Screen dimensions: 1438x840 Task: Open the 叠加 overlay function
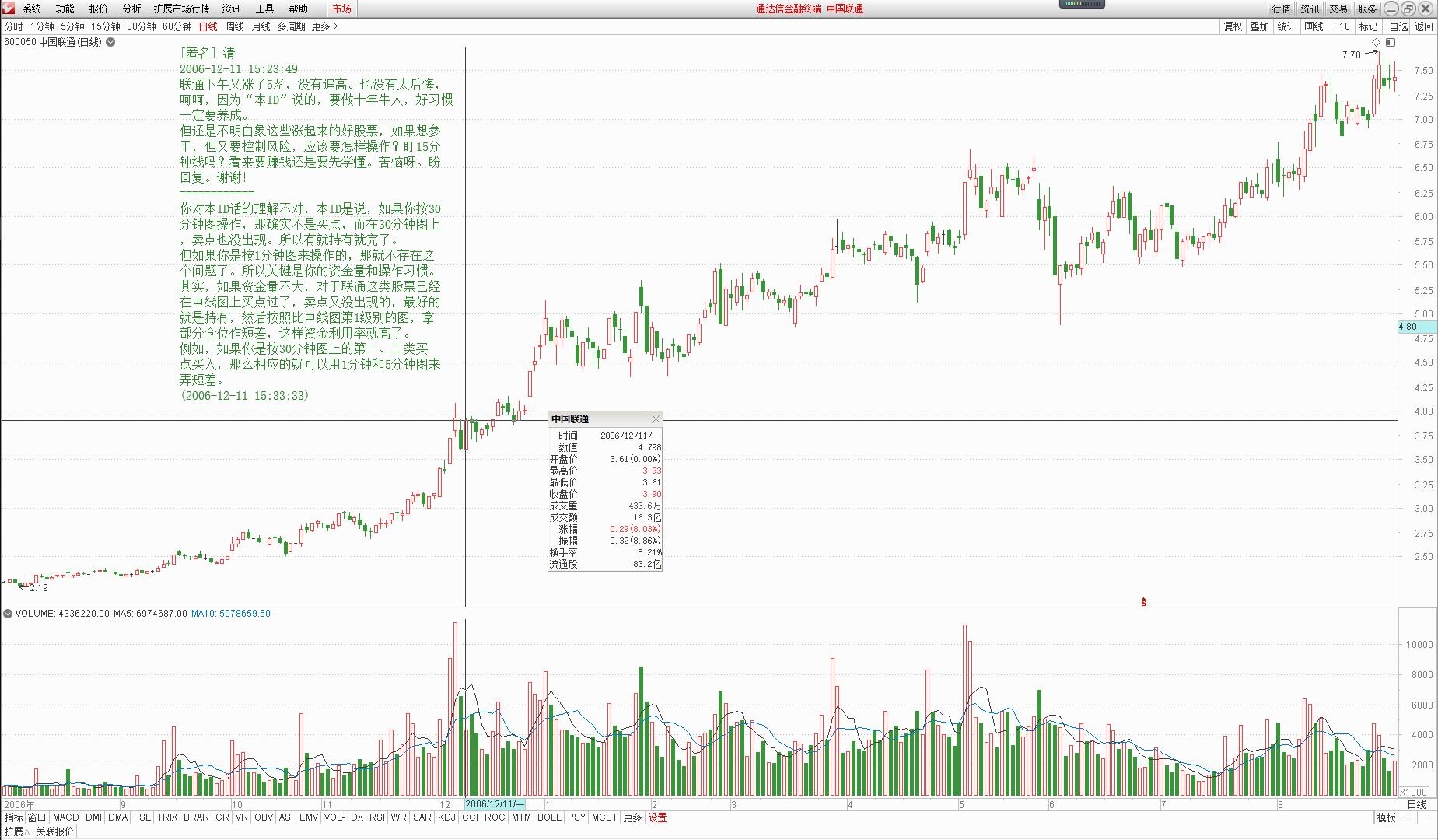(x=1259, y=26)
